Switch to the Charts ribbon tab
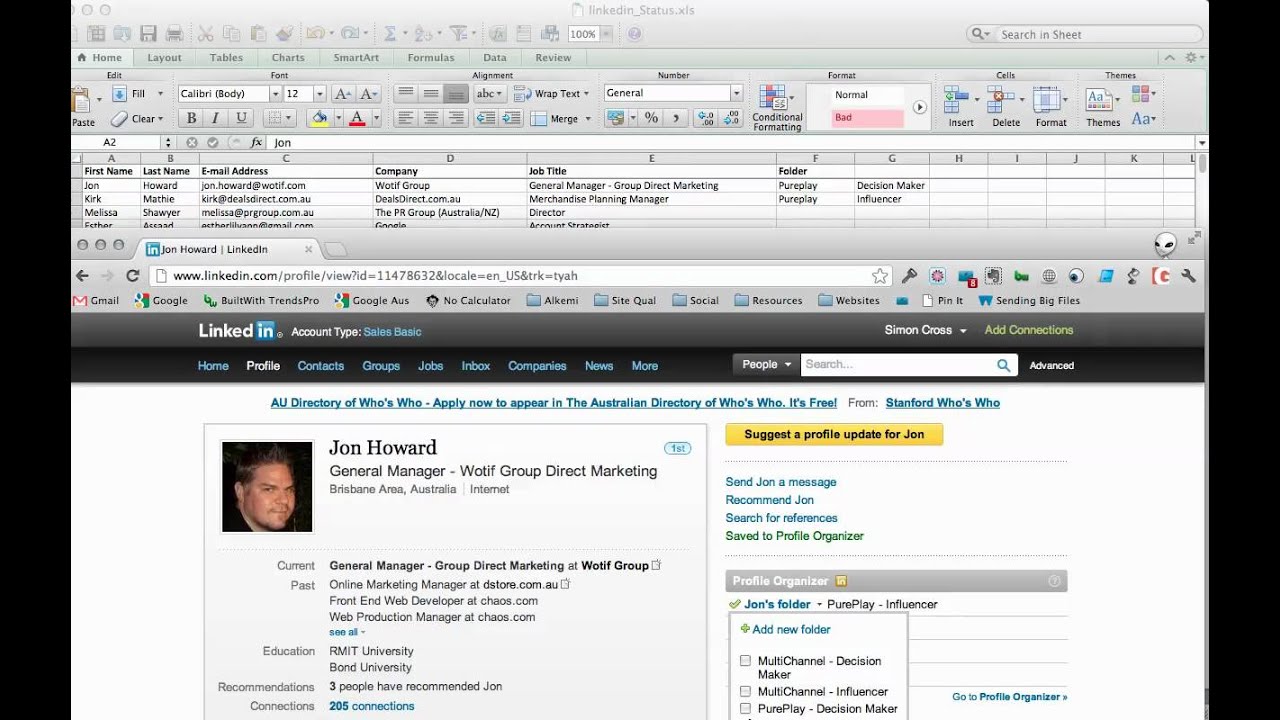 [x=288, y=58]
